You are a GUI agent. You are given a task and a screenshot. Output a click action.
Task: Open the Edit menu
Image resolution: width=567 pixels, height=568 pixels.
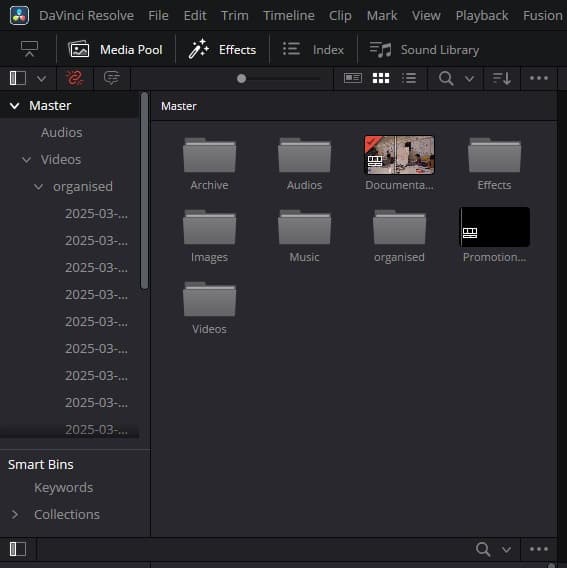[x=195, y=16]
